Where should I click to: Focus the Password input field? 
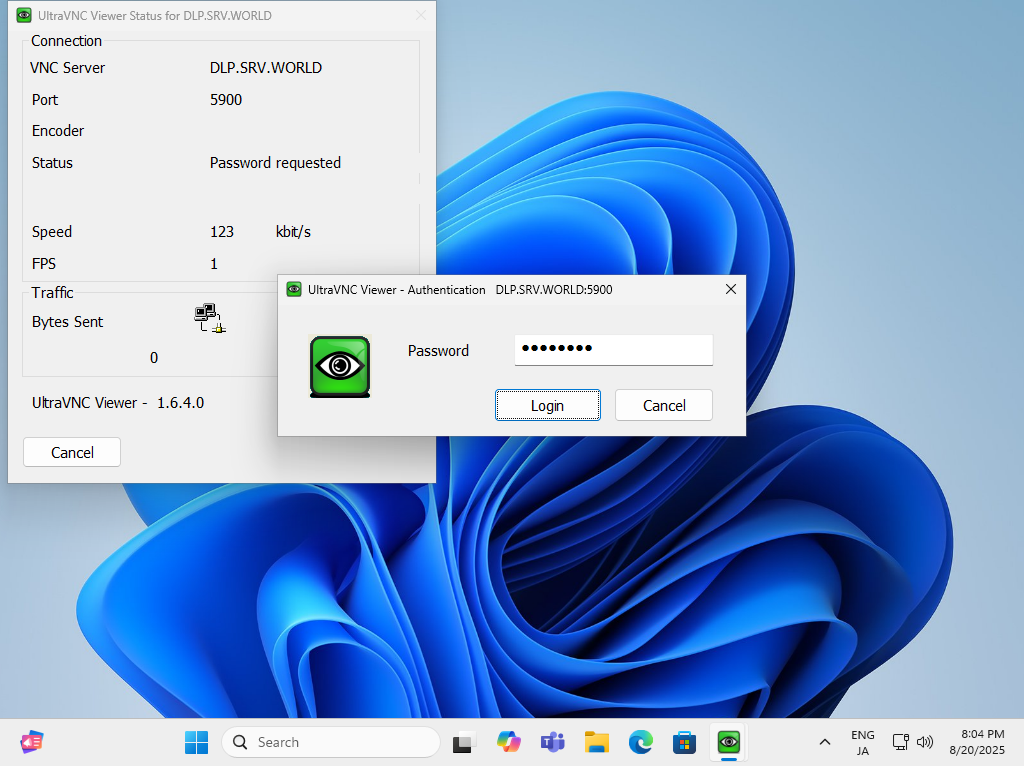613,350
